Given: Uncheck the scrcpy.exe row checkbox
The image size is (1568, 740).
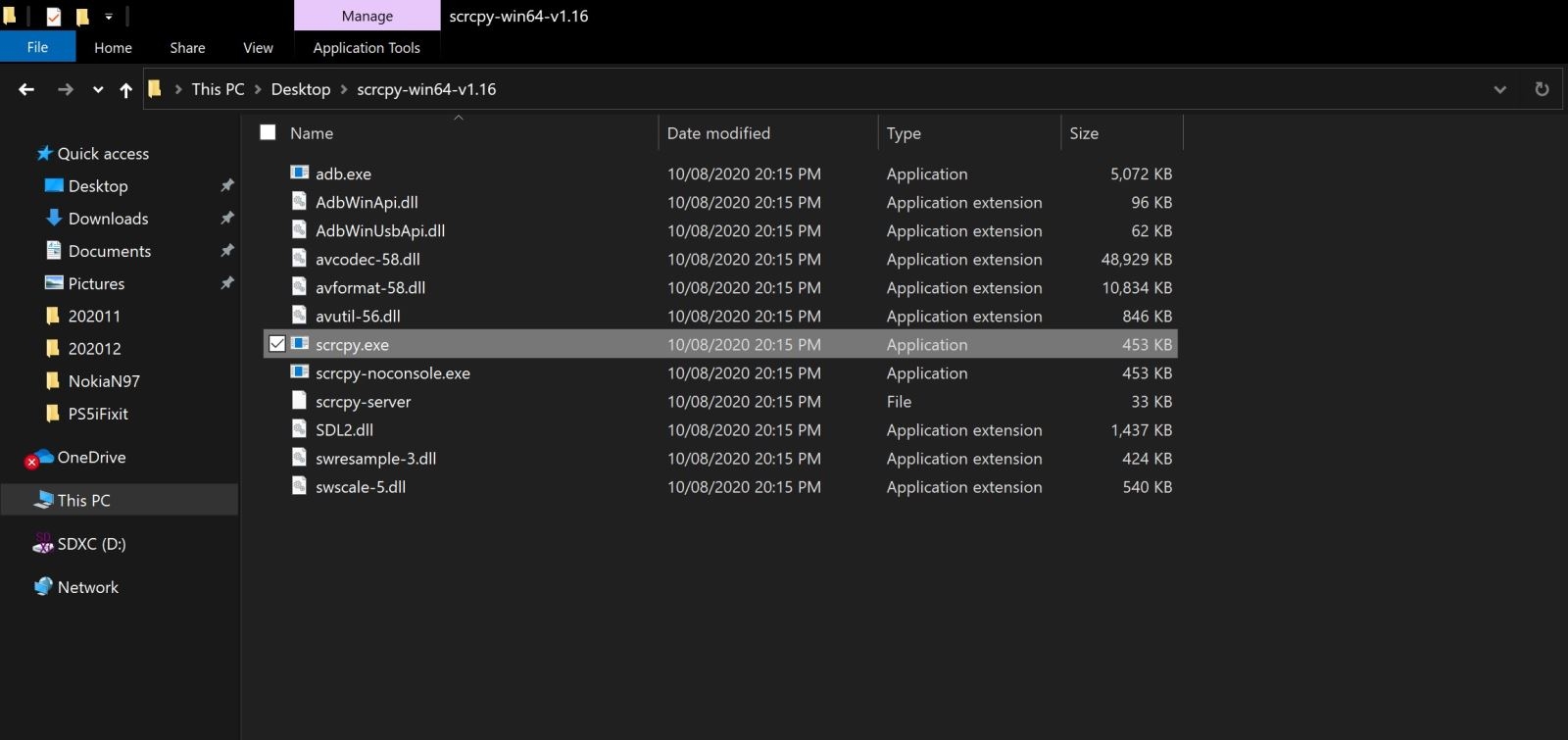Looking at the screenshot, I should [x=277, y=344].
